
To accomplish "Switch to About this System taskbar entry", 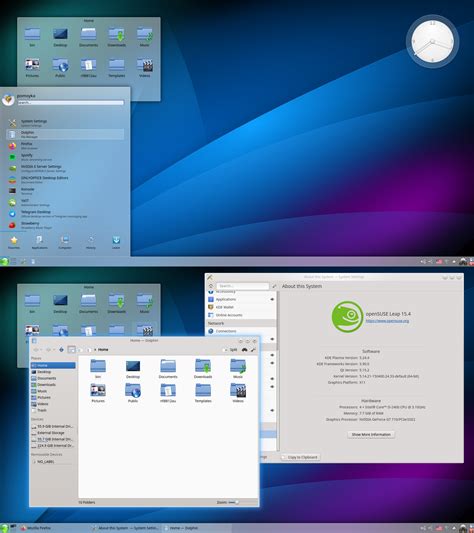I will [x=125, y=528].
